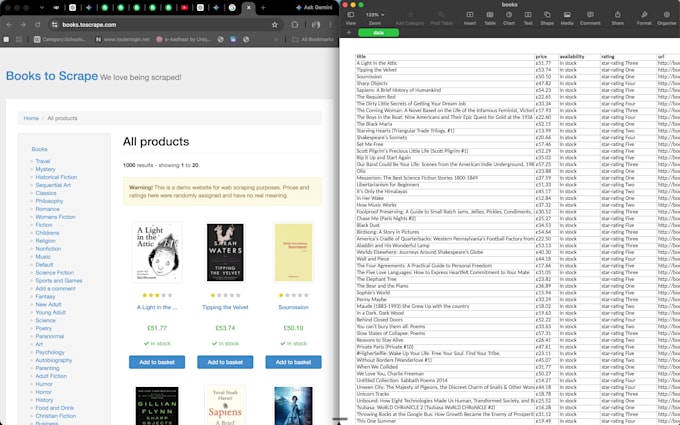
Task: Click Chrome's back arrow button
Action: [x=9, y=25]
